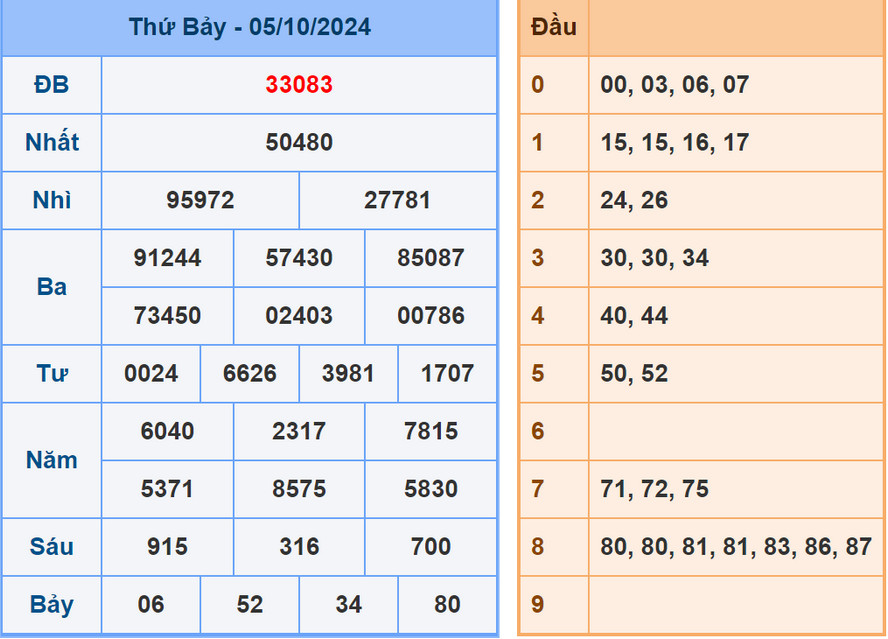Viewport: 888px width, 639px height.
Task: Click the ĐB prize label
Action: click(51, 85)
